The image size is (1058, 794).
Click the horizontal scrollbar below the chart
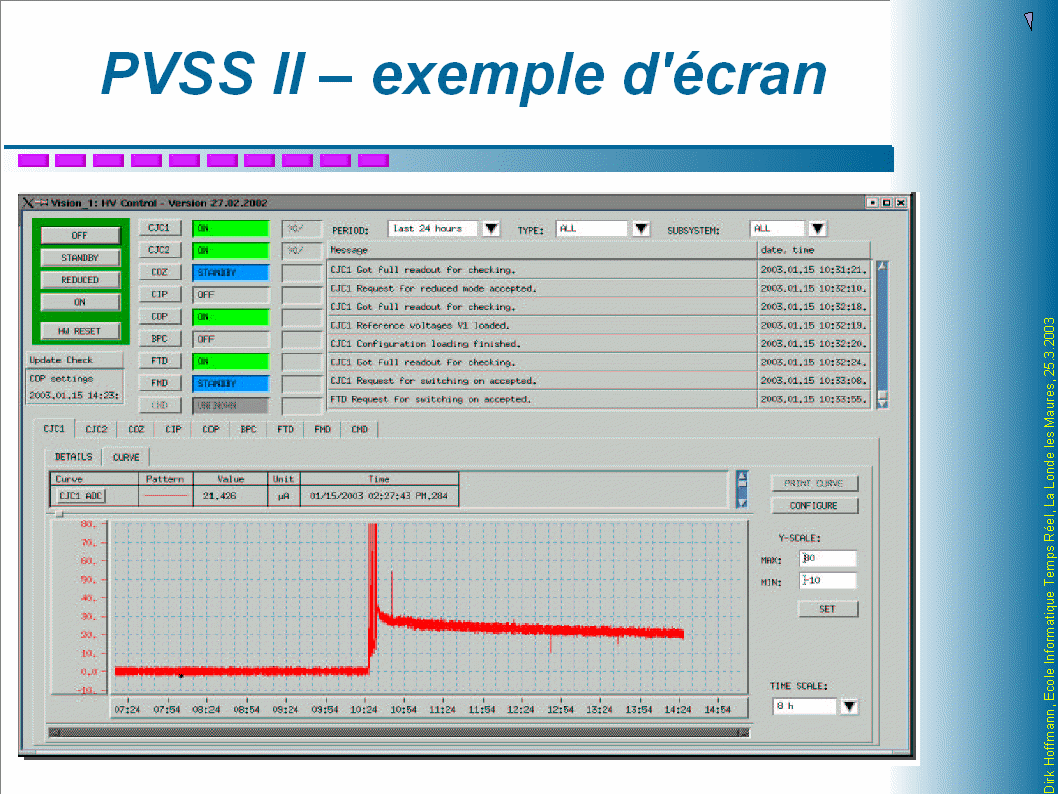tap(399, 733)
